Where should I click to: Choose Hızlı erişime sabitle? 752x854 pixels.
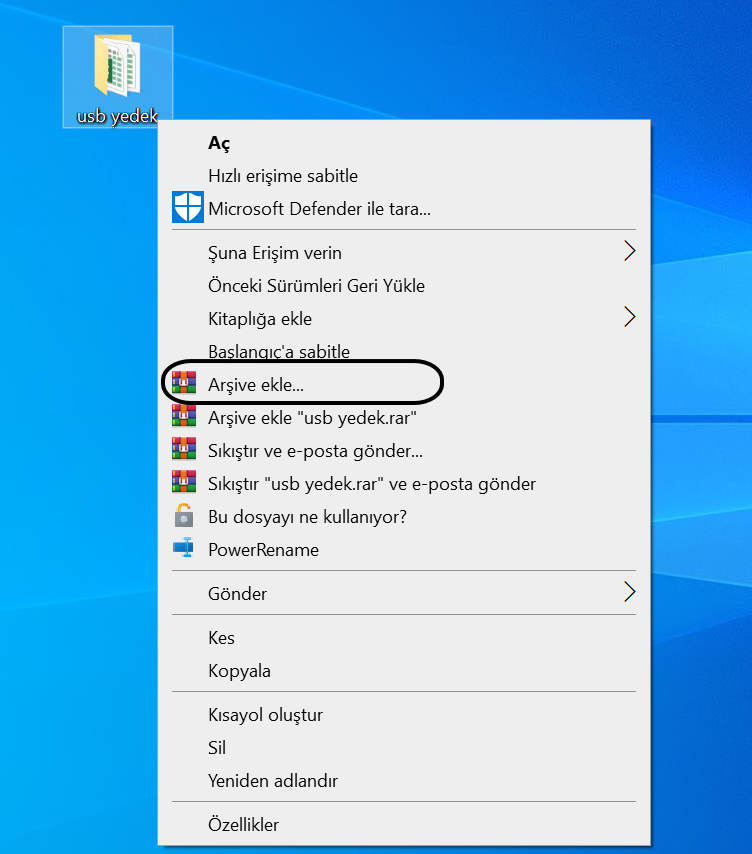(283, 176)
